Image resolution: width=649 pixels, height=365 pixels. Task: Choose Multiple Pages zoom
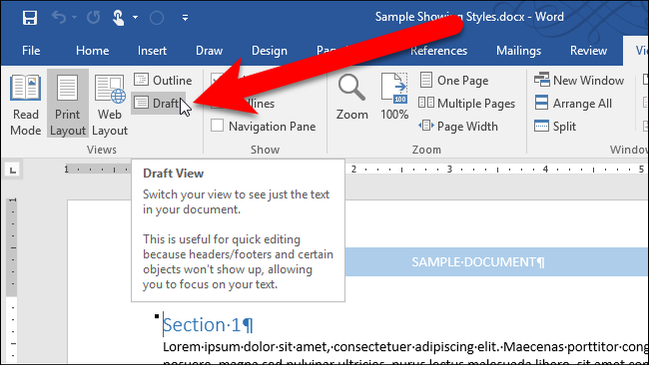(x=466, y=103)
